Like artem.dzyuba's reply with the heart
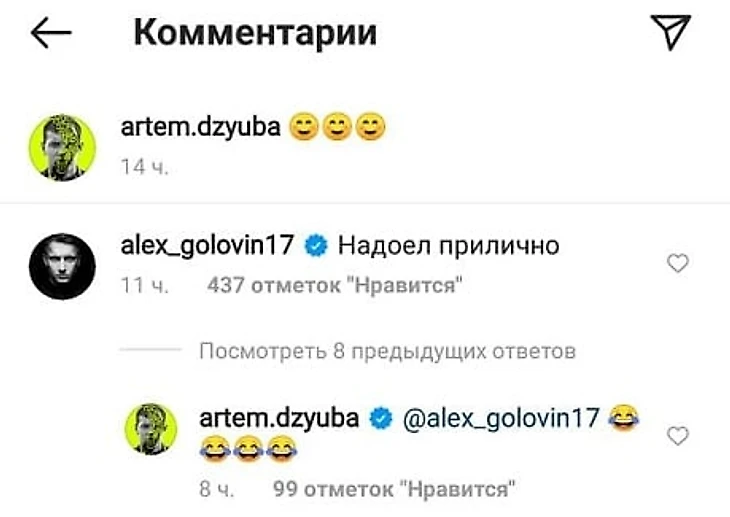The image size is (730, 517). click(677, 435)
